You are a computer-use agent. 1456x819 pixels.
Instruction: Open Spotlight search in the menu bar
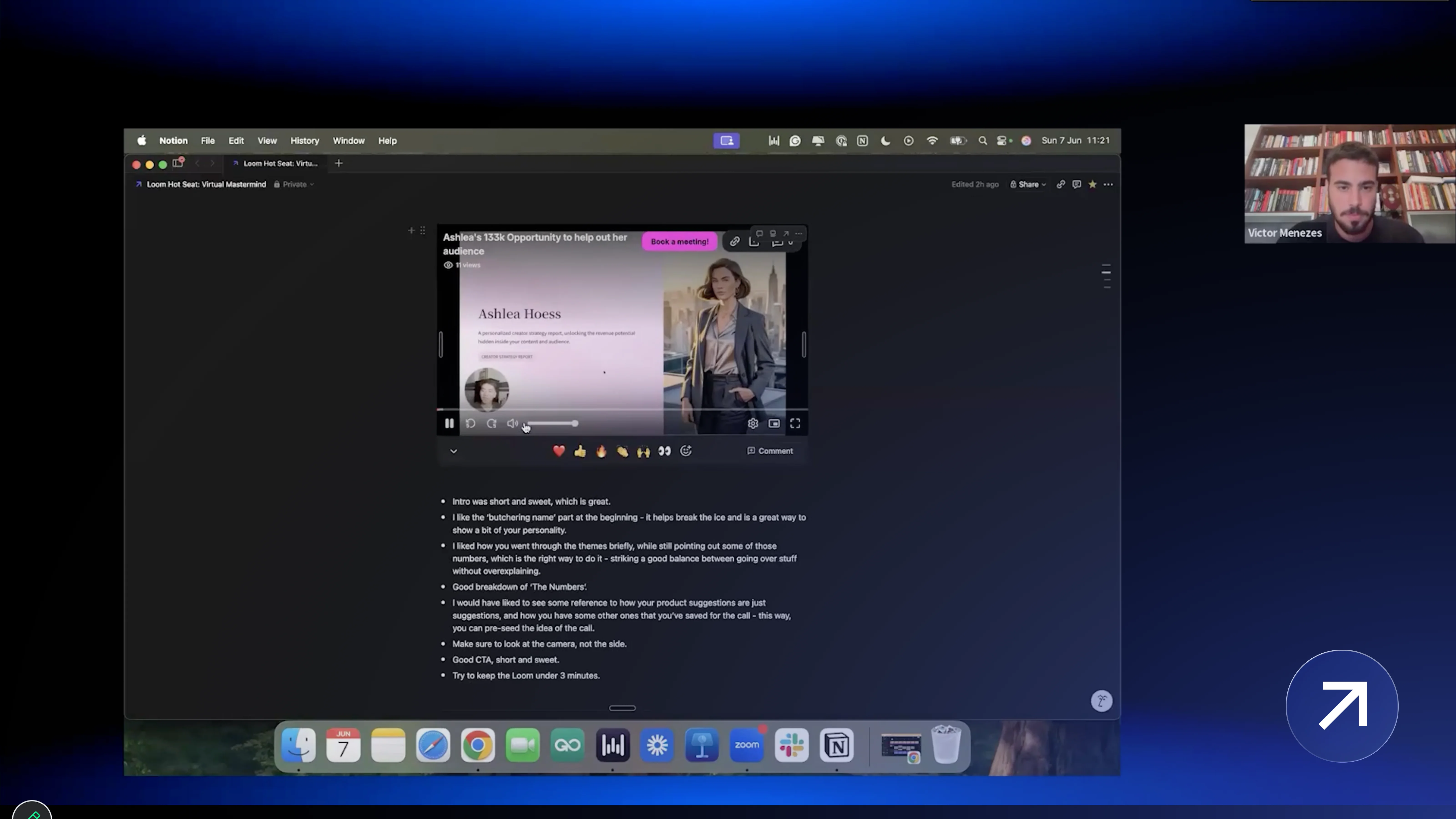(983, 141)
